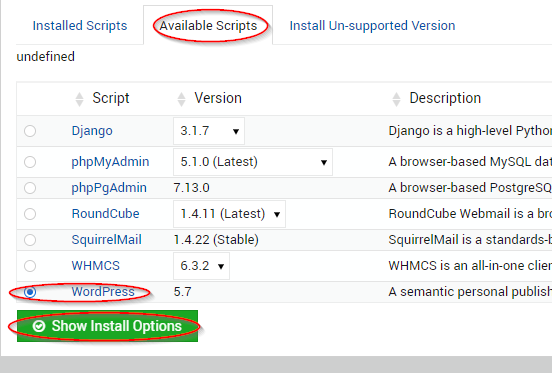Click the Show Install Options button
Screen dimensions: 552x373
[107, 326]
